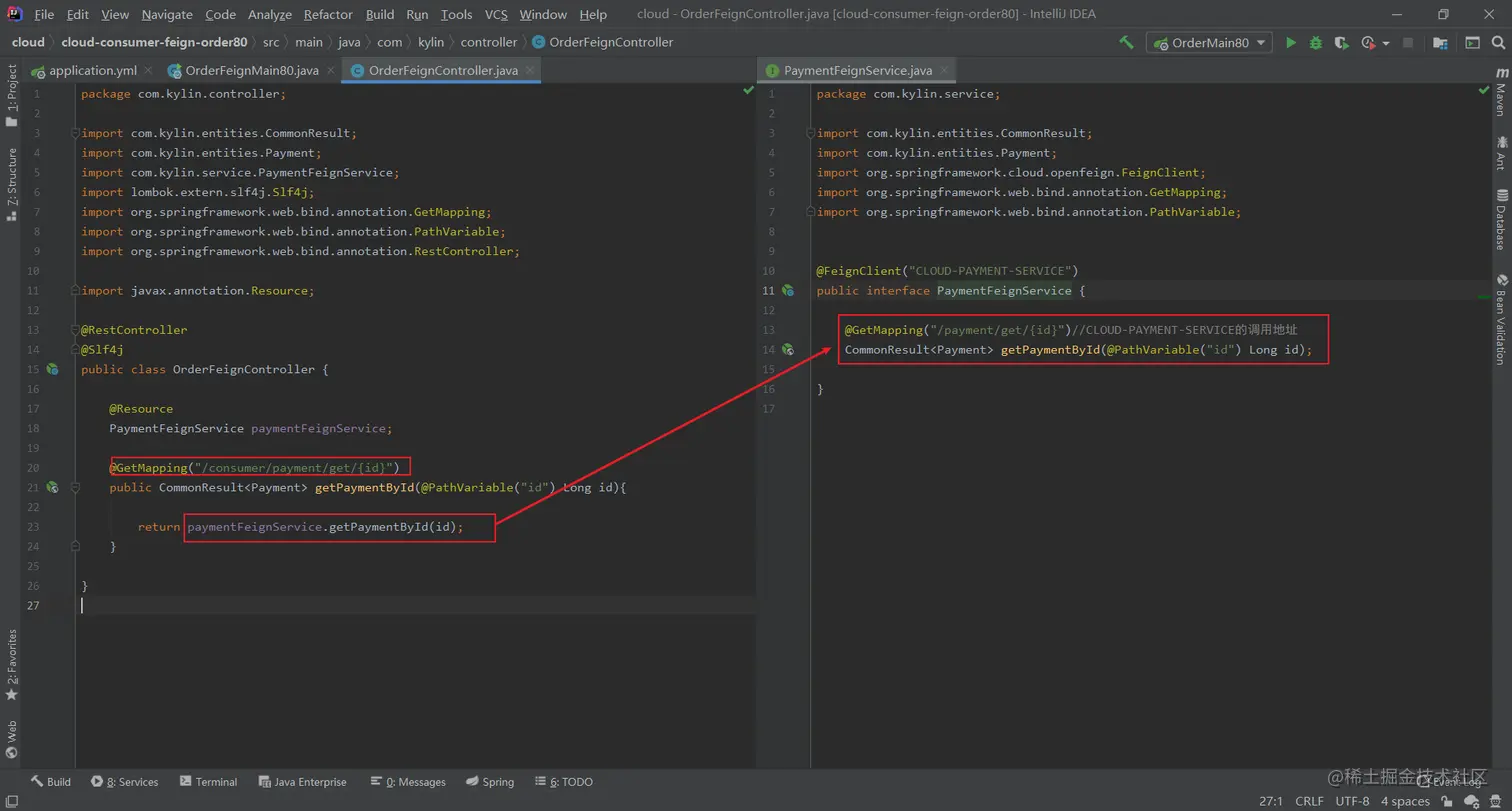Click the green inspection checkmark in OrderFeignController editor

click(x=748, y=91)
